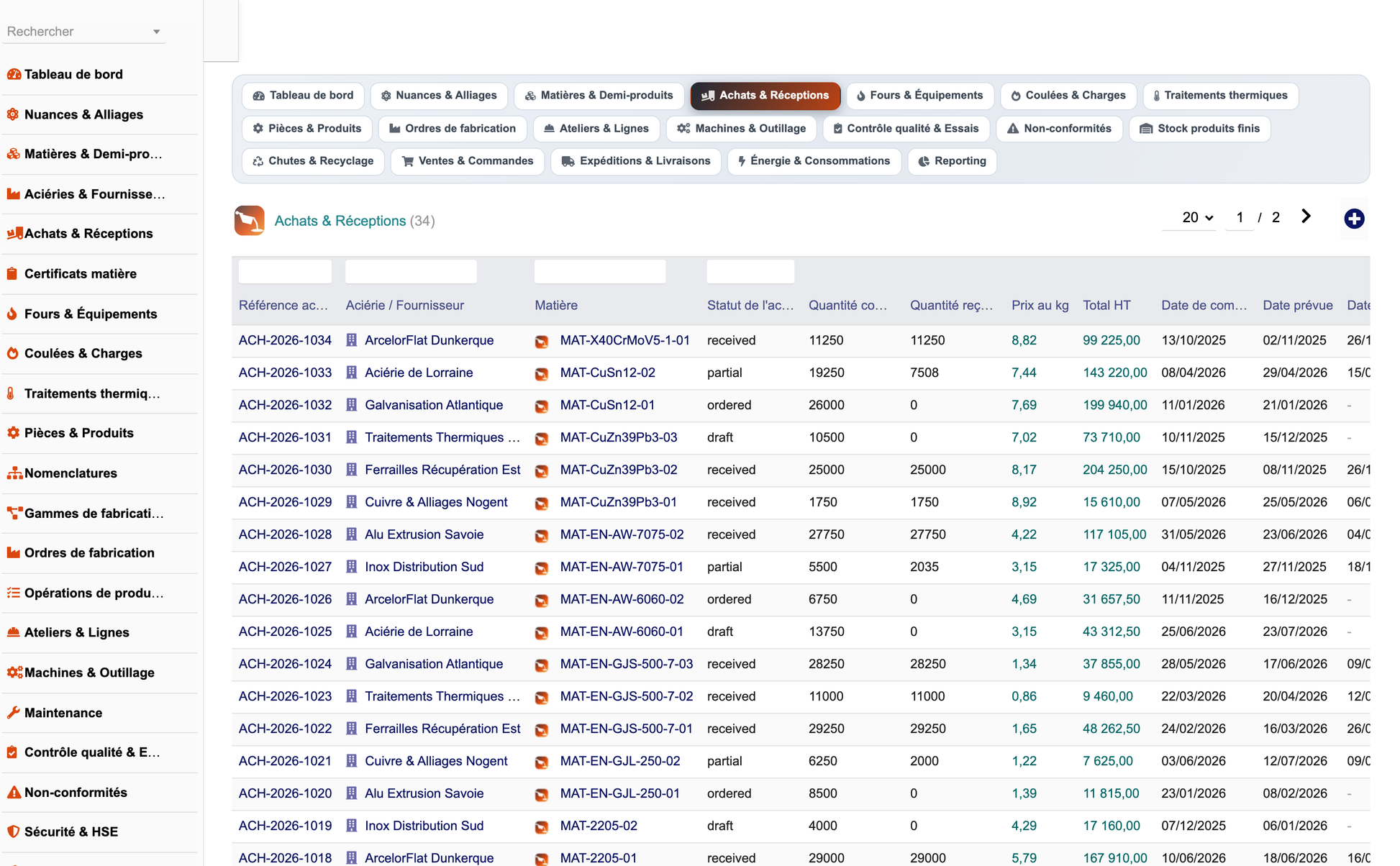
Task: Select the Énergie & Consommations tab
Action: coord(814,161)
